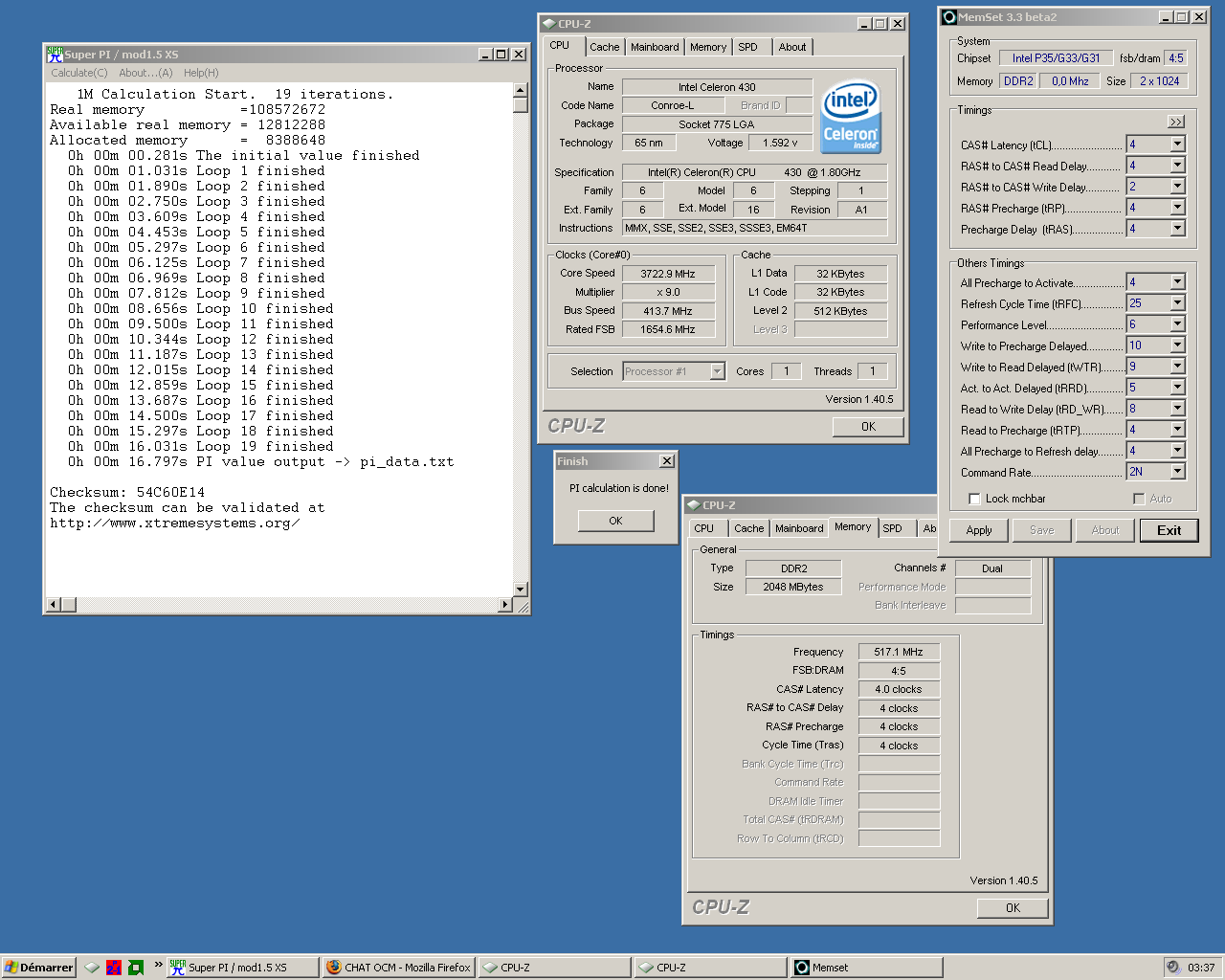Enable the Lock mchbar checkbox
The height and width of the screenshot is (980, 1225).
[x=974, y=499]
